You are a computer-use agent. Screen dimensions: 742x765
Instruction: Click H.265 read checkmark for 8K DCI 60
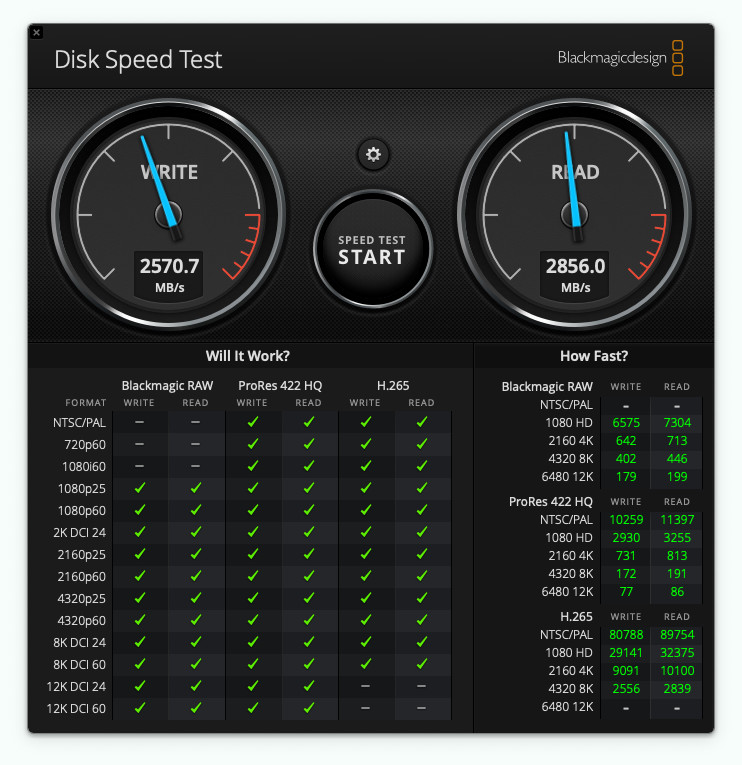coord(422,664)
